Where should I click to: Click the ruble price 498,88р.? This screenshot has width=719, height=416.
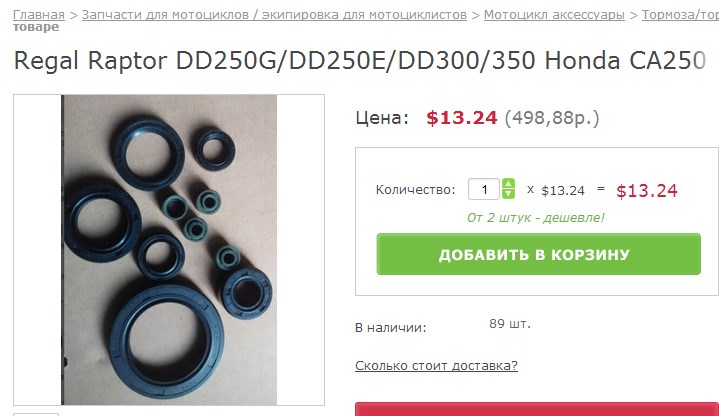coord(552,118)
